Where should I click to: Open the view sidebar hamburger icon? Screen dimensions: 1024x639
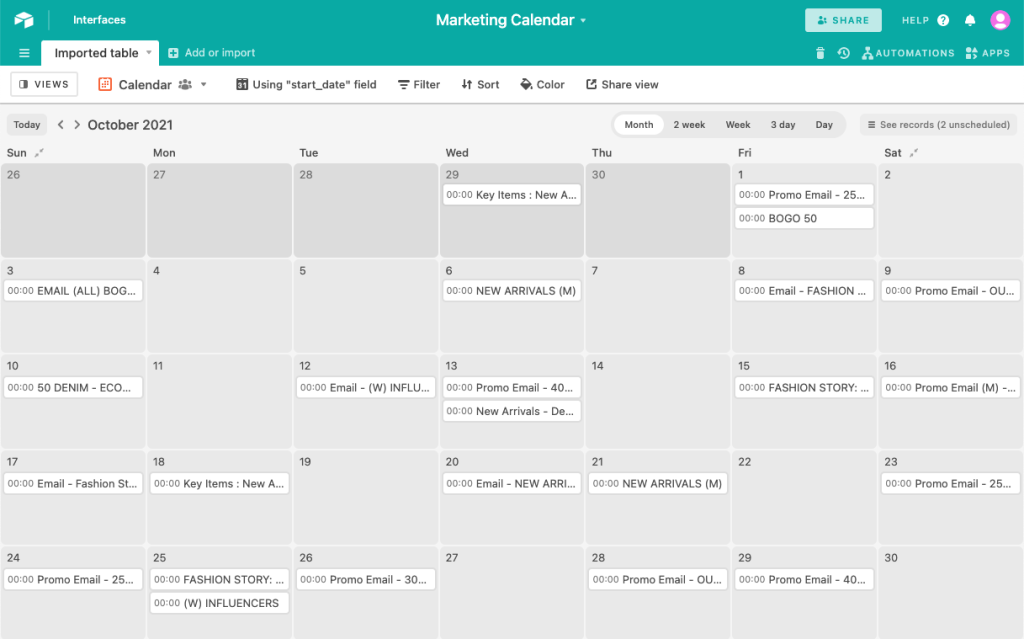pyautogui.click(x=24, y=52)
